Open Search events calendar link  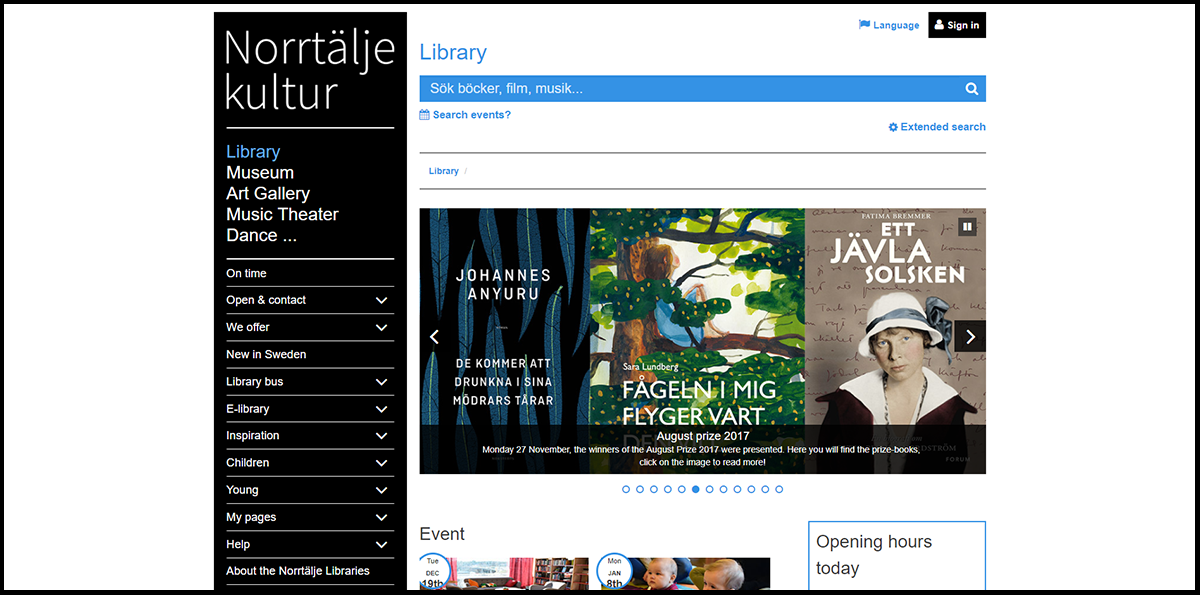[465, 115]
